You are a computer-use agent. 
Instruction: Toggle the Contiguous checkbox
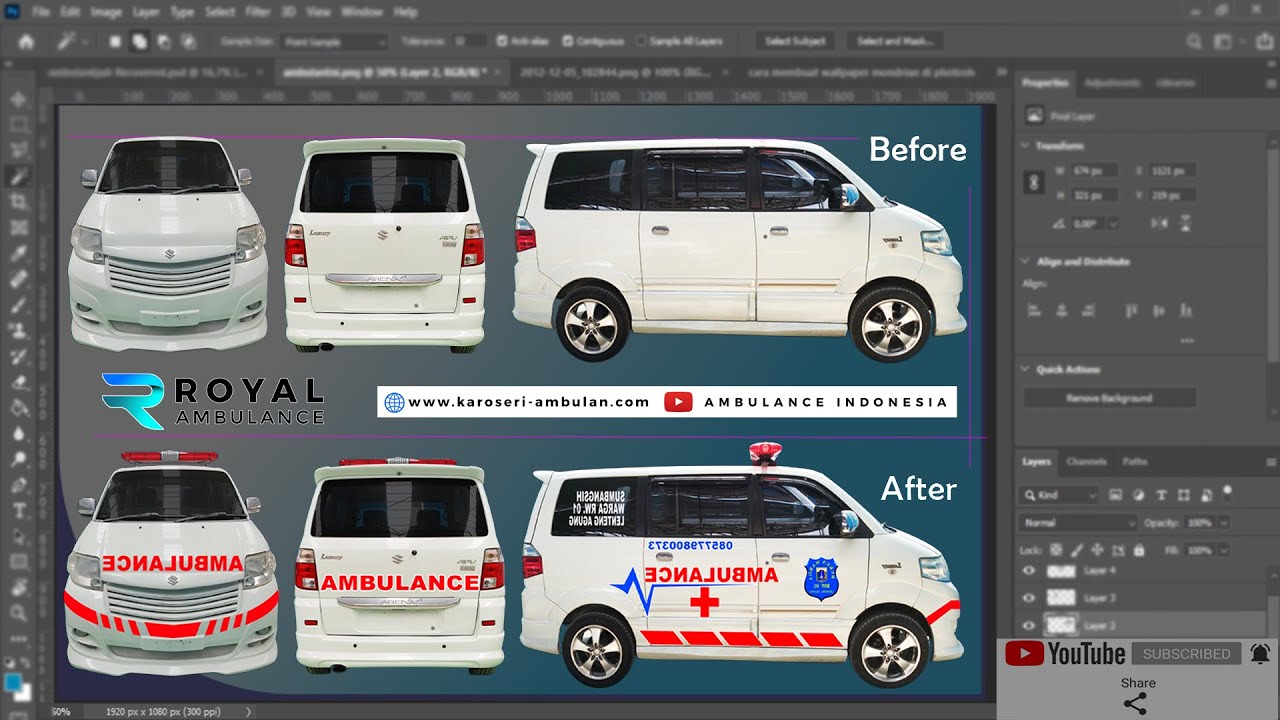click(x=568, y=42)
